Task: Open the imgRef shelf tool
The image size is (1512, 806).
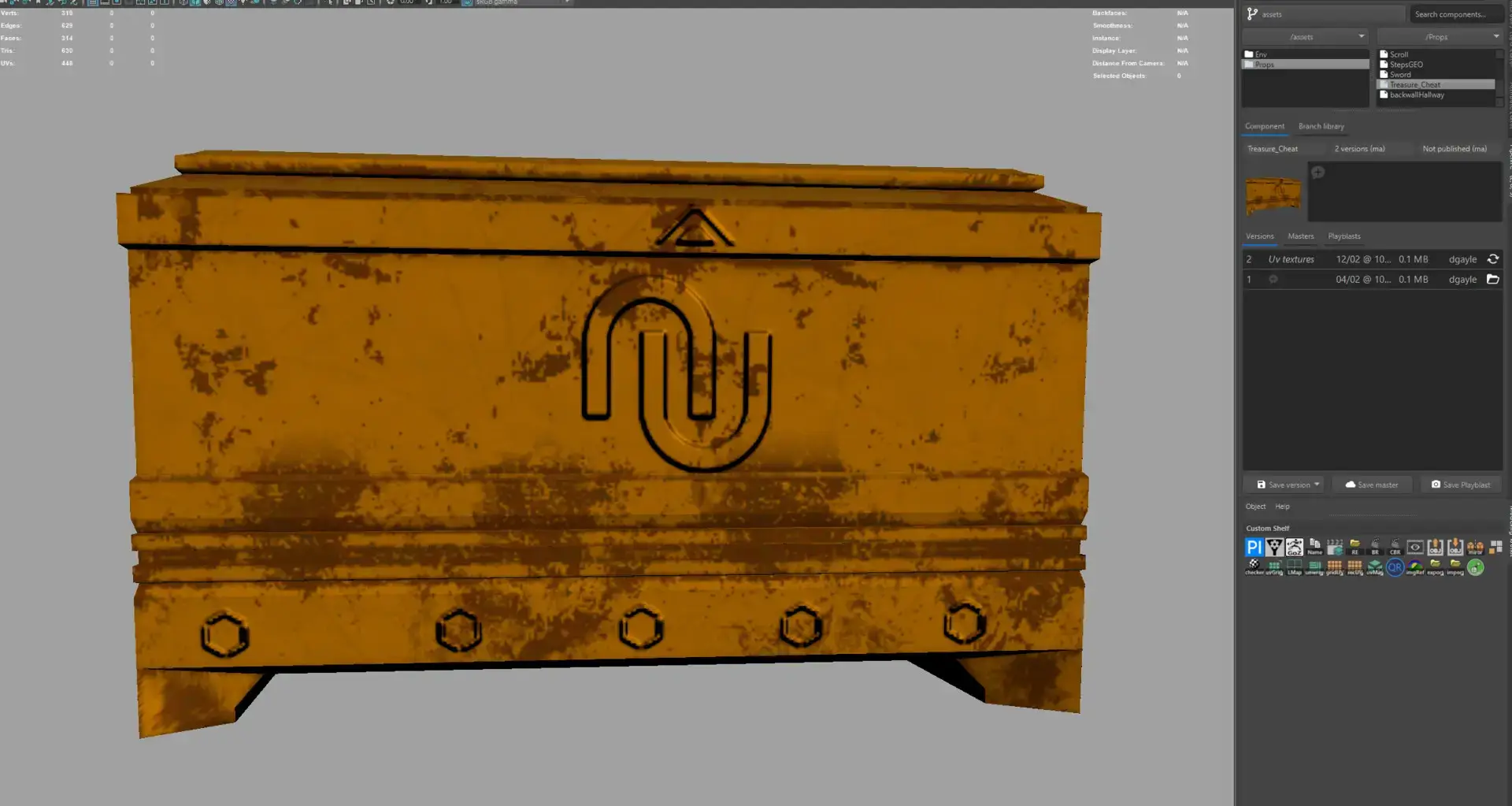Action: [1415, 566]
